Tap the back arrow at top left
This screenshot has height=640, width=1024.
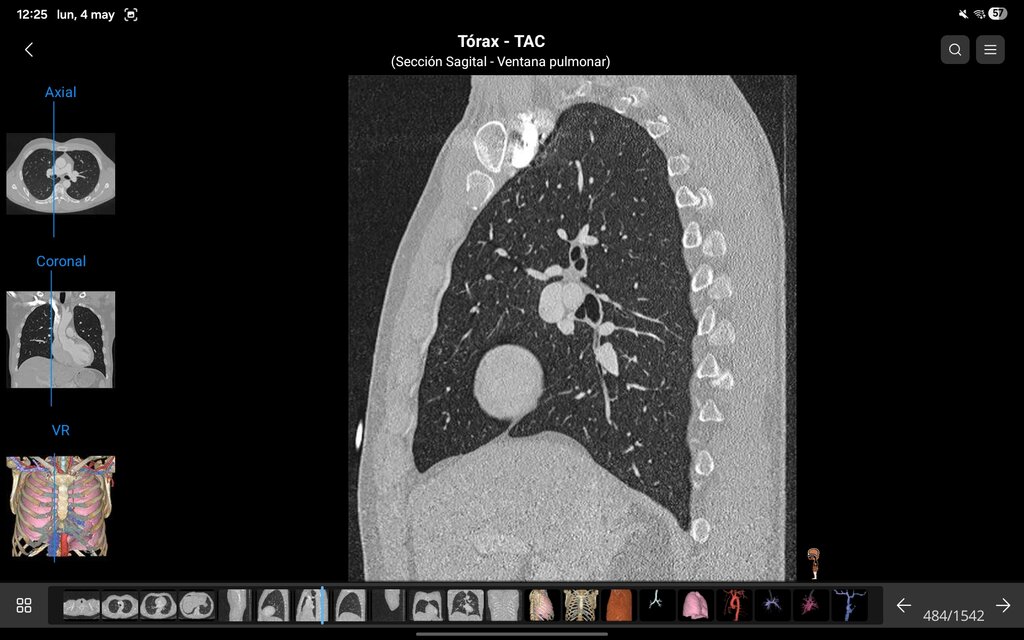tap(29, 50)
